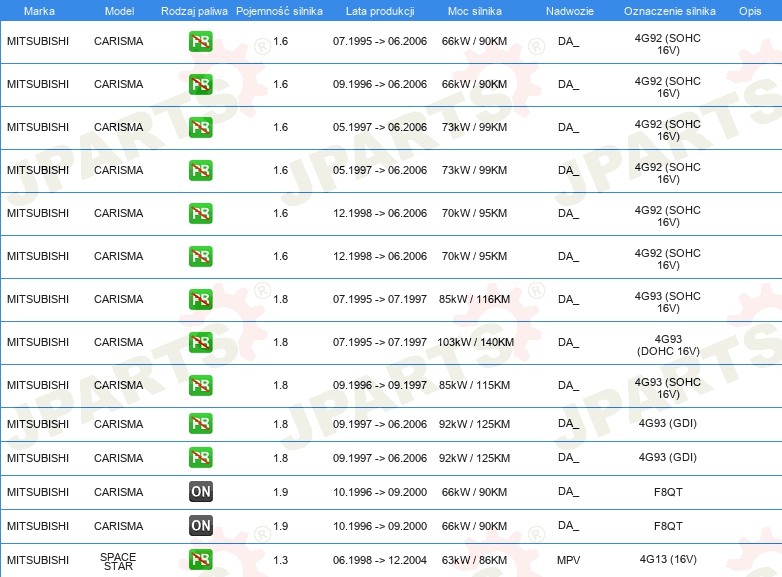Click petrol fuel icon in 09.1996 -> 06.2006 row

coord(200,84)
